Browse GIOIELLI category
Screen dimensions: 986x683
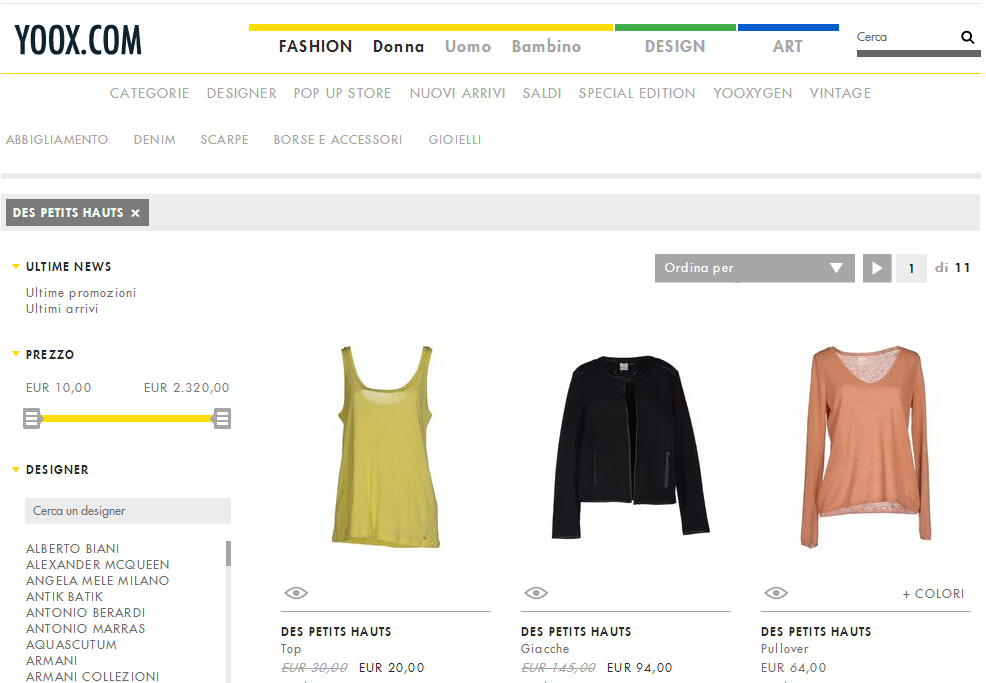coord(455,140)
